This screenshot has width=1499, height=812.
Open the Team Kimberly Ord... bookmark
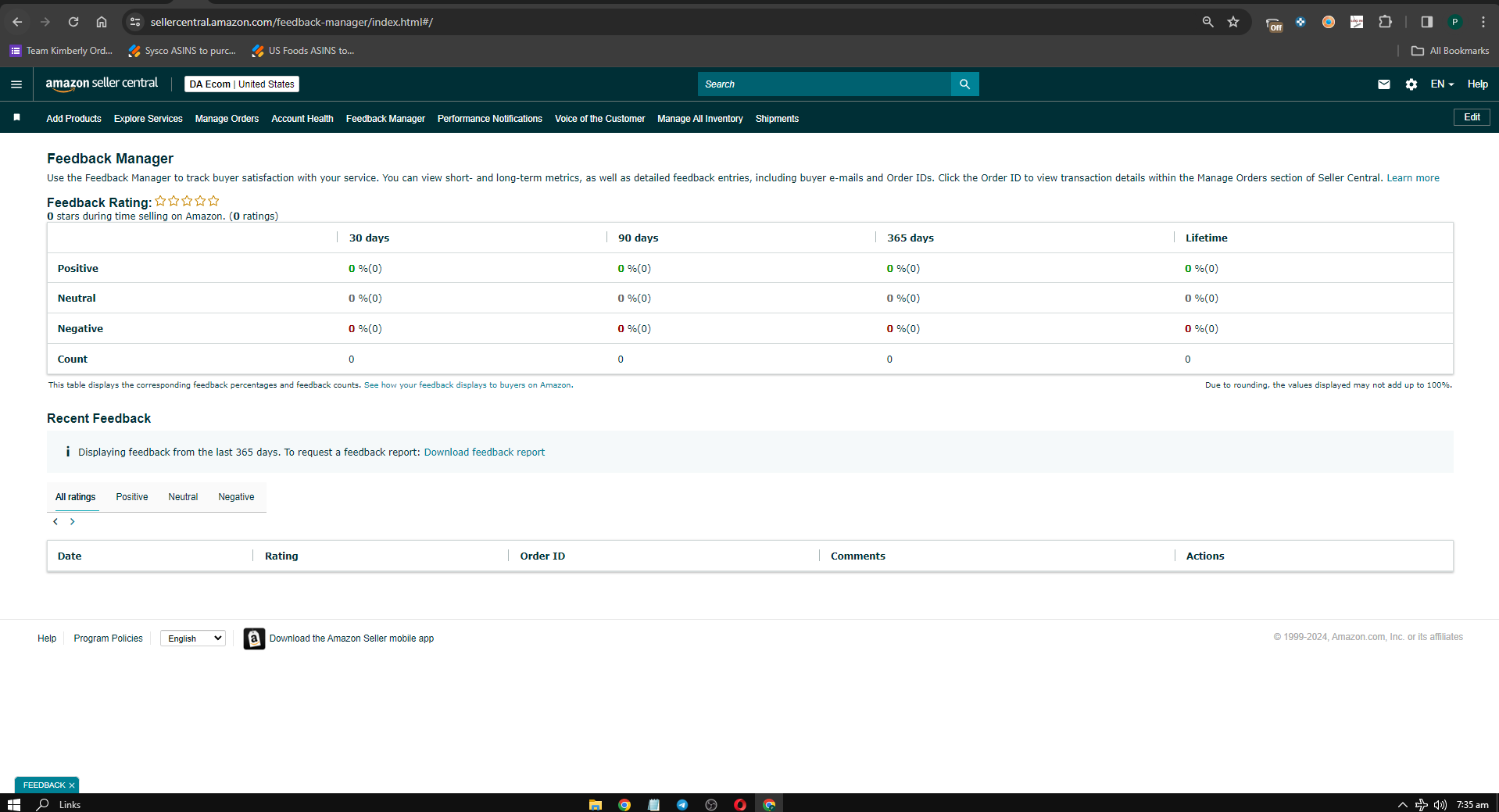tap(61, 51)
